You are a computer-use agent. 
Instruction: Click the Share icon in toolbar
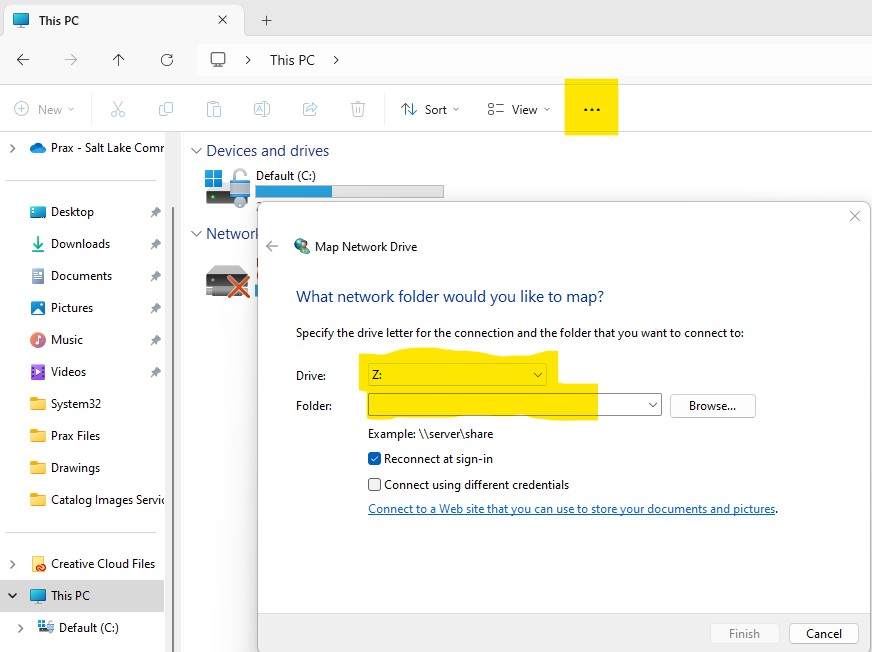[x=310, y=109]
